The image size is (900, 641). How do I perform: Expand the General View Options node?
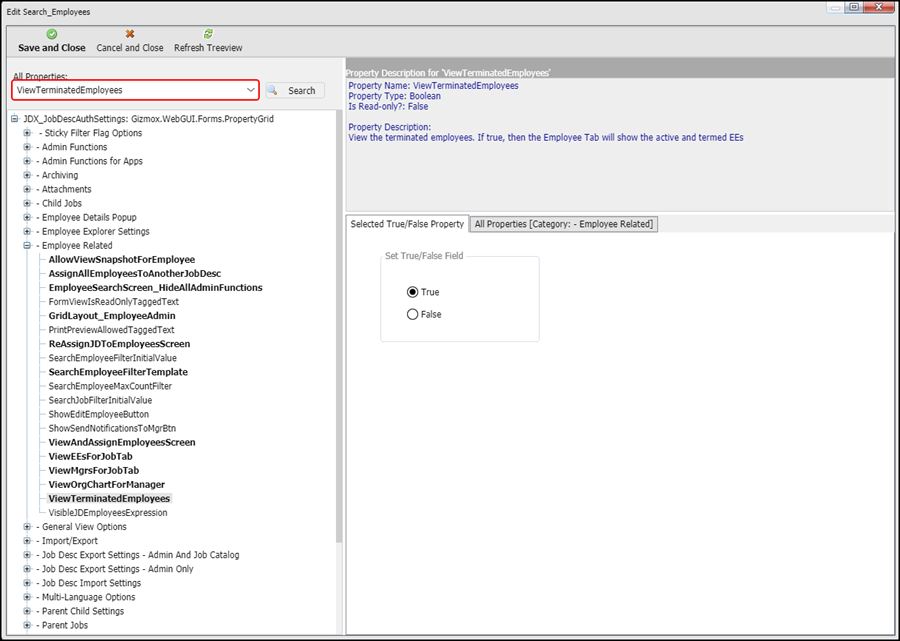coord(27,527)
